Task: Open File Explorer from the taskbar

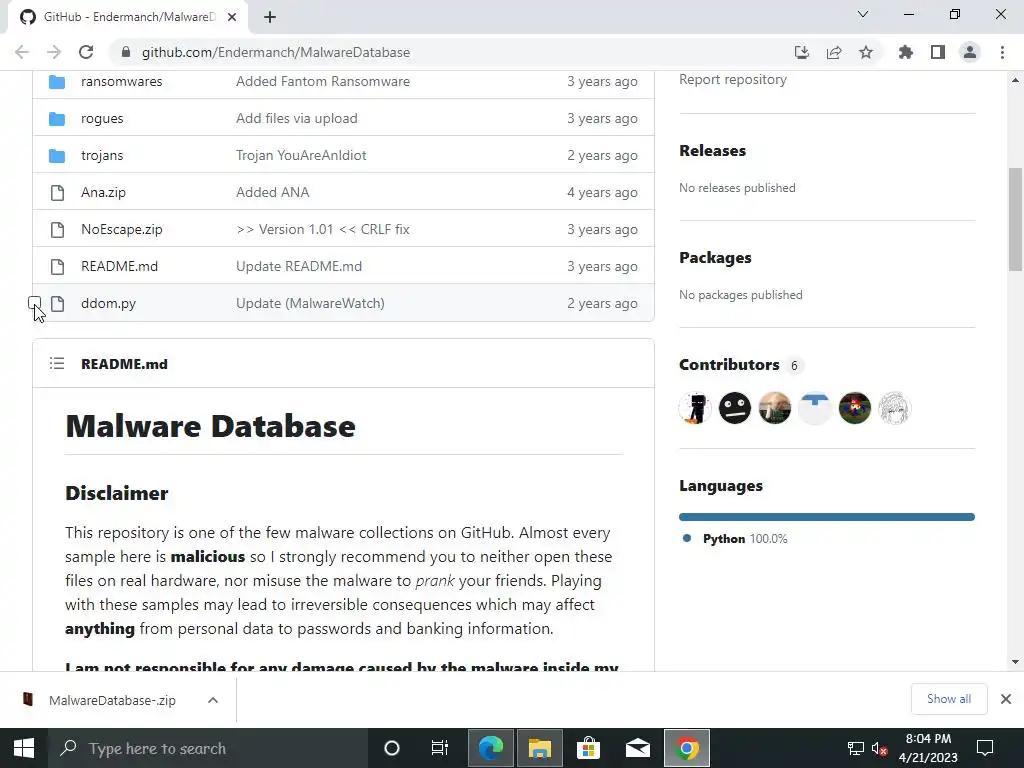Action: [540, 748]
